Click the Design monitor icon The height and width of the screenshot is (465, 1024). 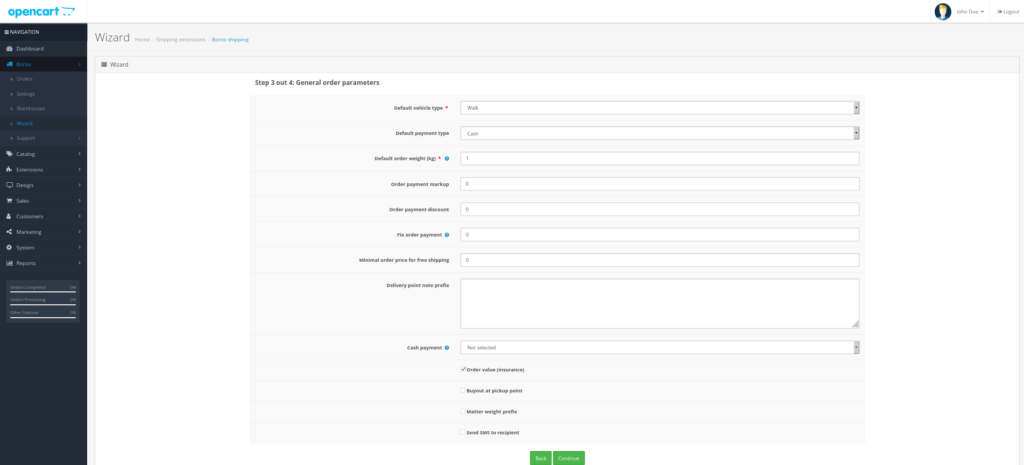9,185
